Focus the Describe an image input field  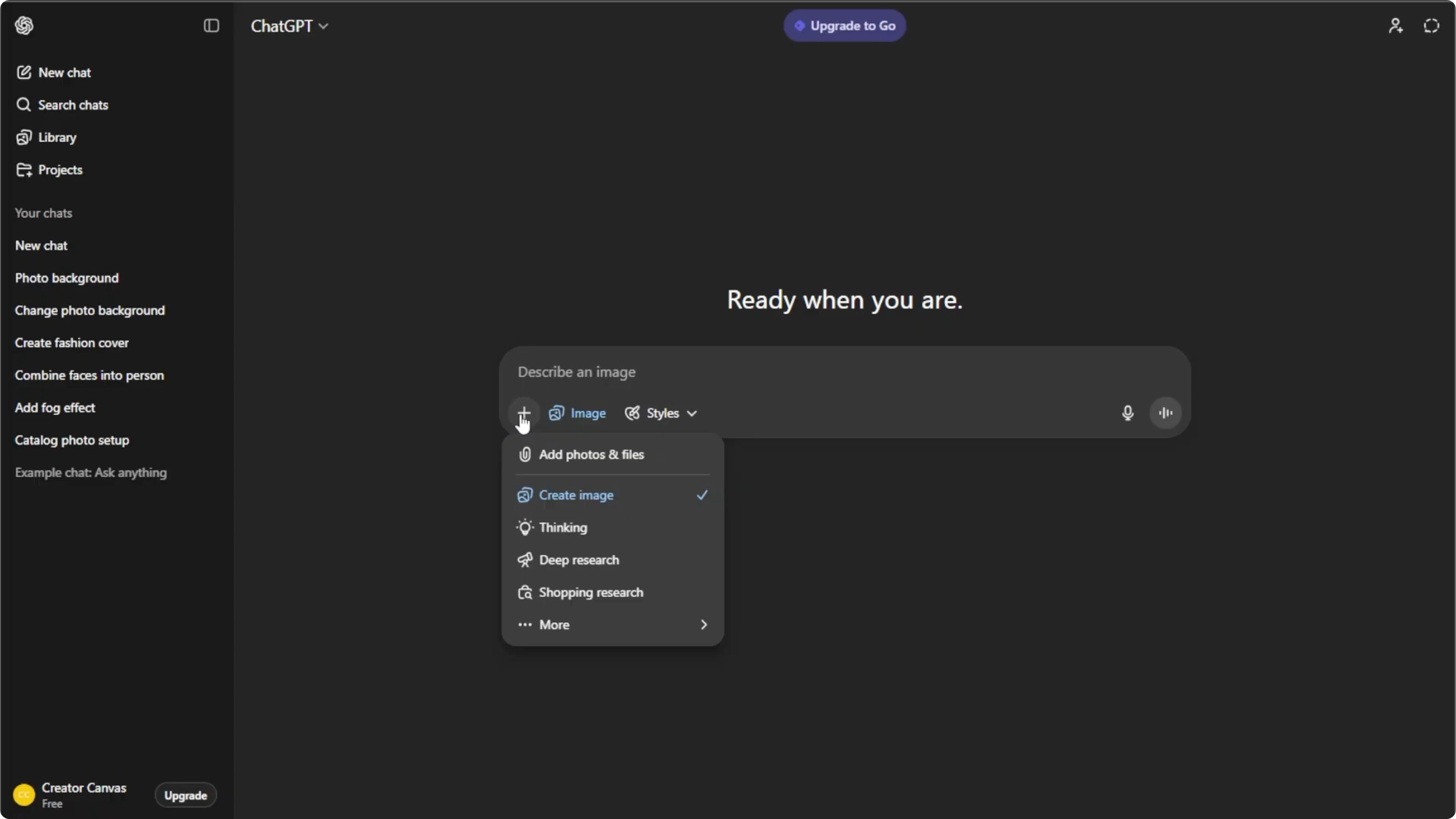coord(844,372)
